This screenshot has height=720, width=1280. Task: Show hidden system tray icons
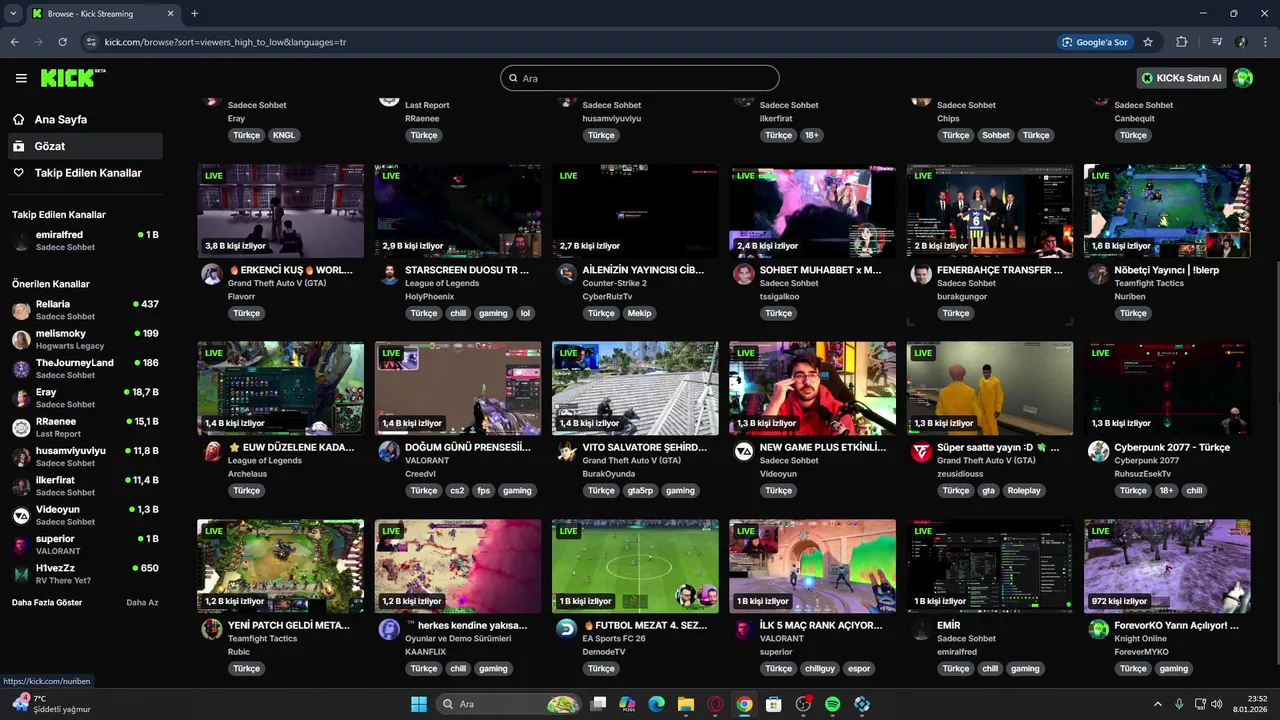tap(1158, 704)
